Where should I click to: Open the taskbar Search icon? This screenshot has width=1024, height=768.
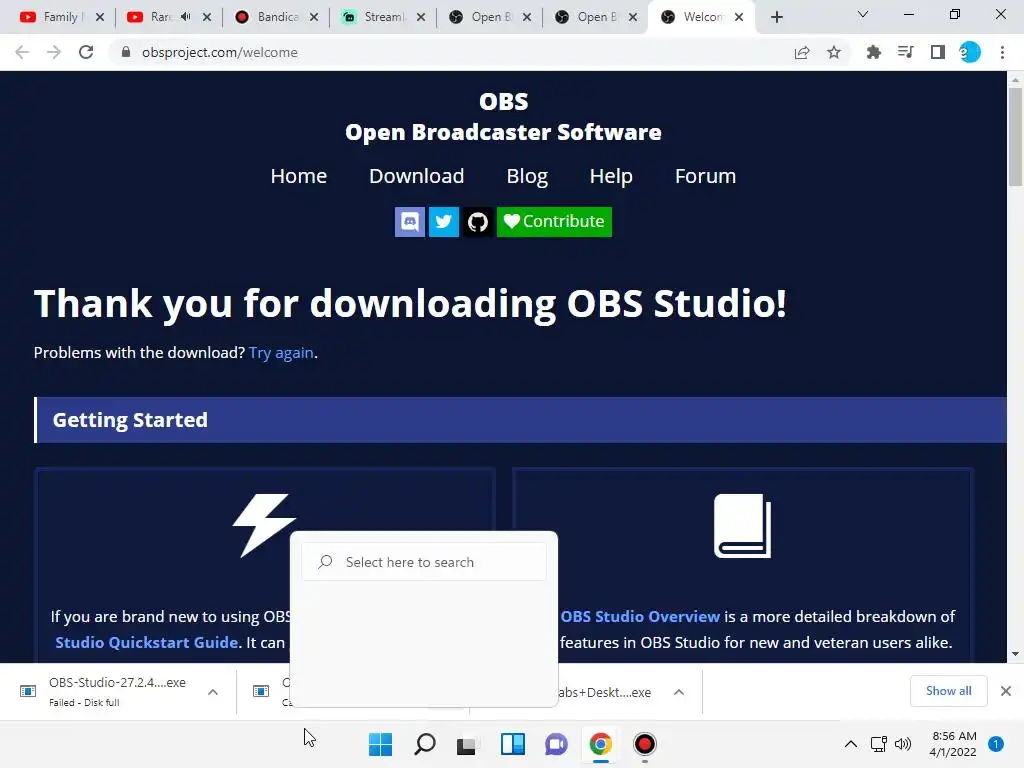coord(424,744)
